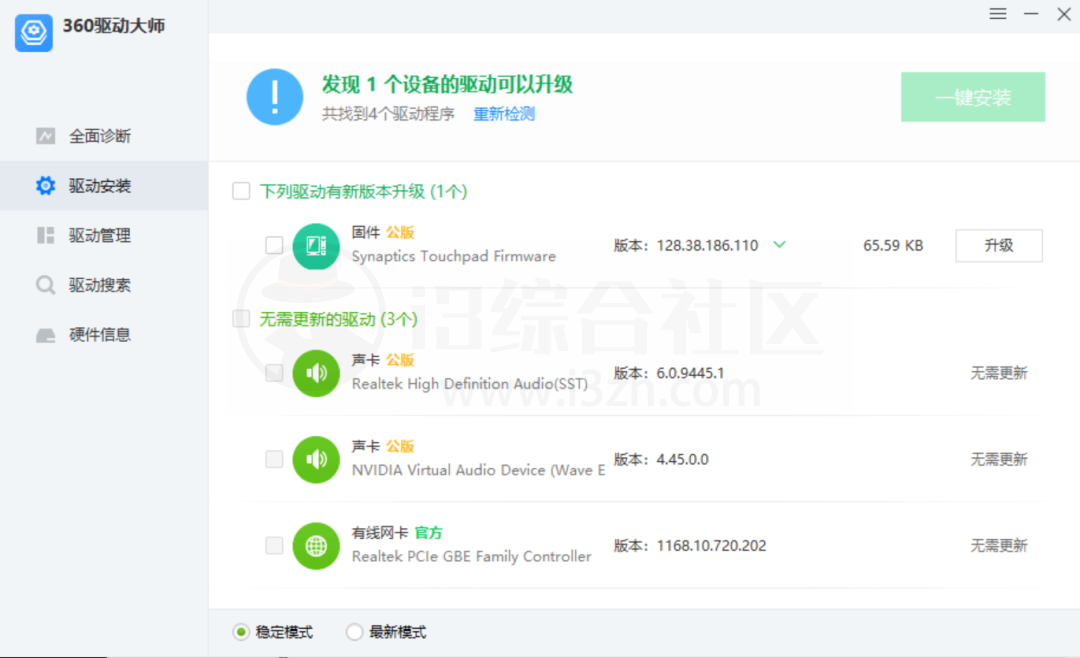The height and width of the screenshot is (658, 1080).
Task: Click the 重新检测 link
Action: (504, 114)
